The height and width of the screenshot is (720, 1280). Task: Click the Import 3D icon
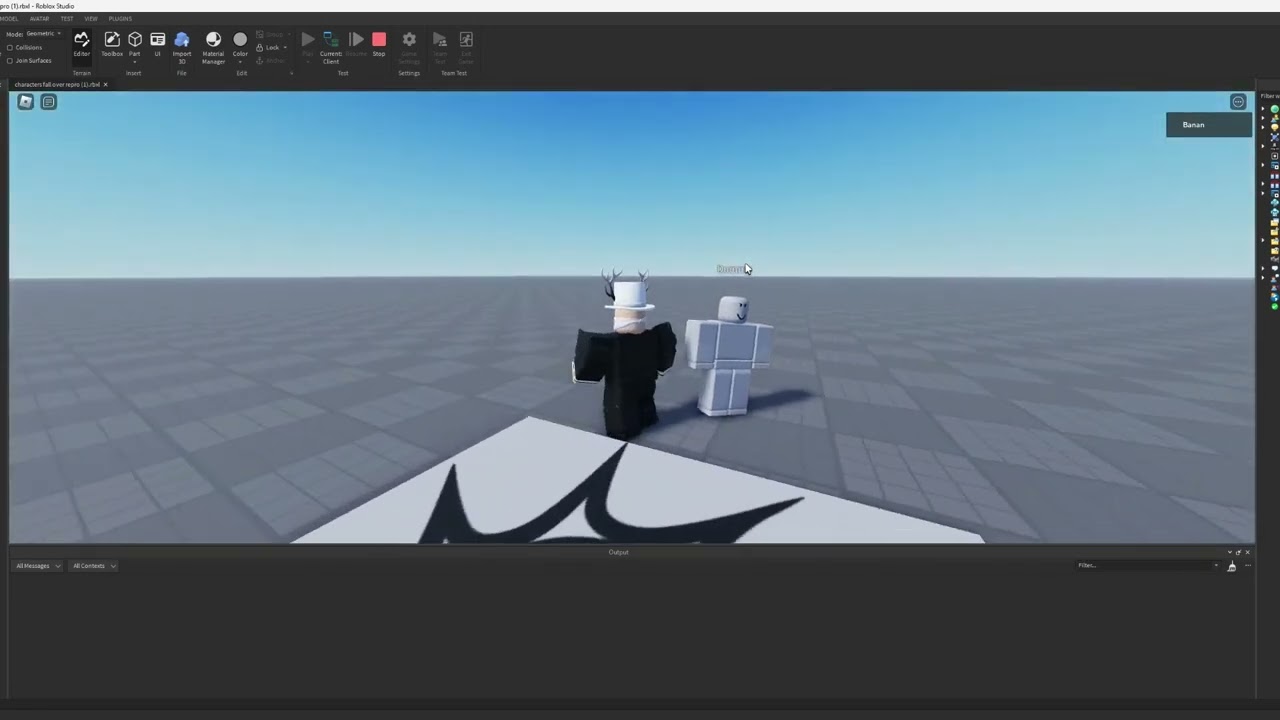182,40
